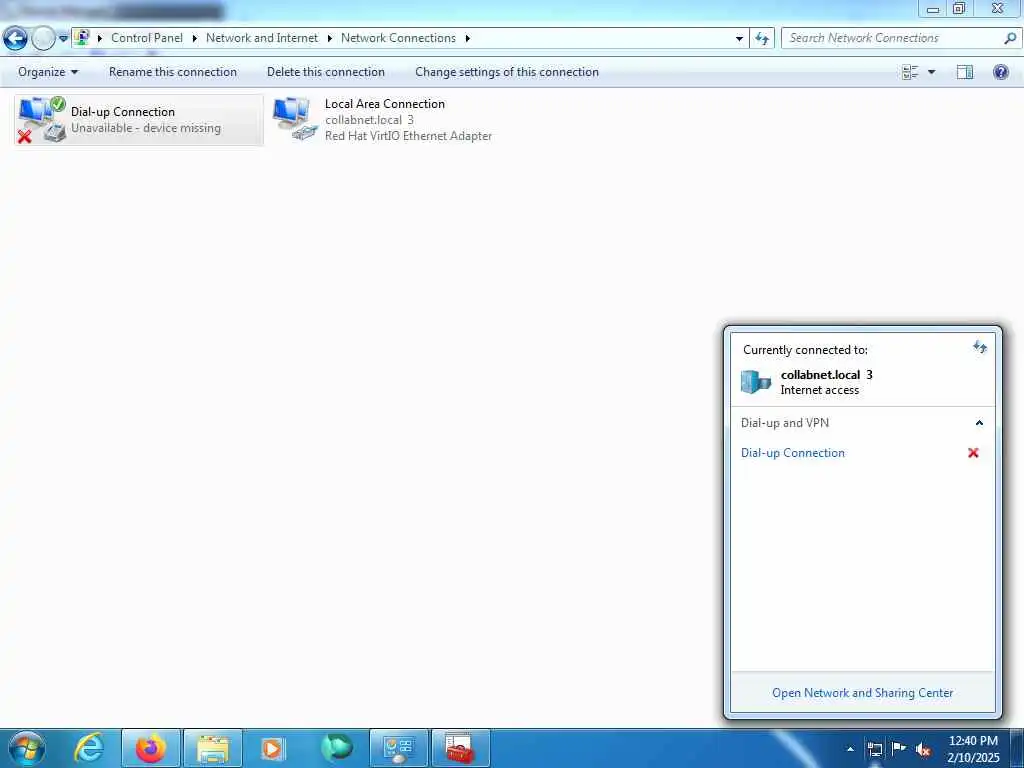The width and height of the screenshot is (1024, 768).
Task: Click the Control Panel icon in address bar
Action: [82, 38]
